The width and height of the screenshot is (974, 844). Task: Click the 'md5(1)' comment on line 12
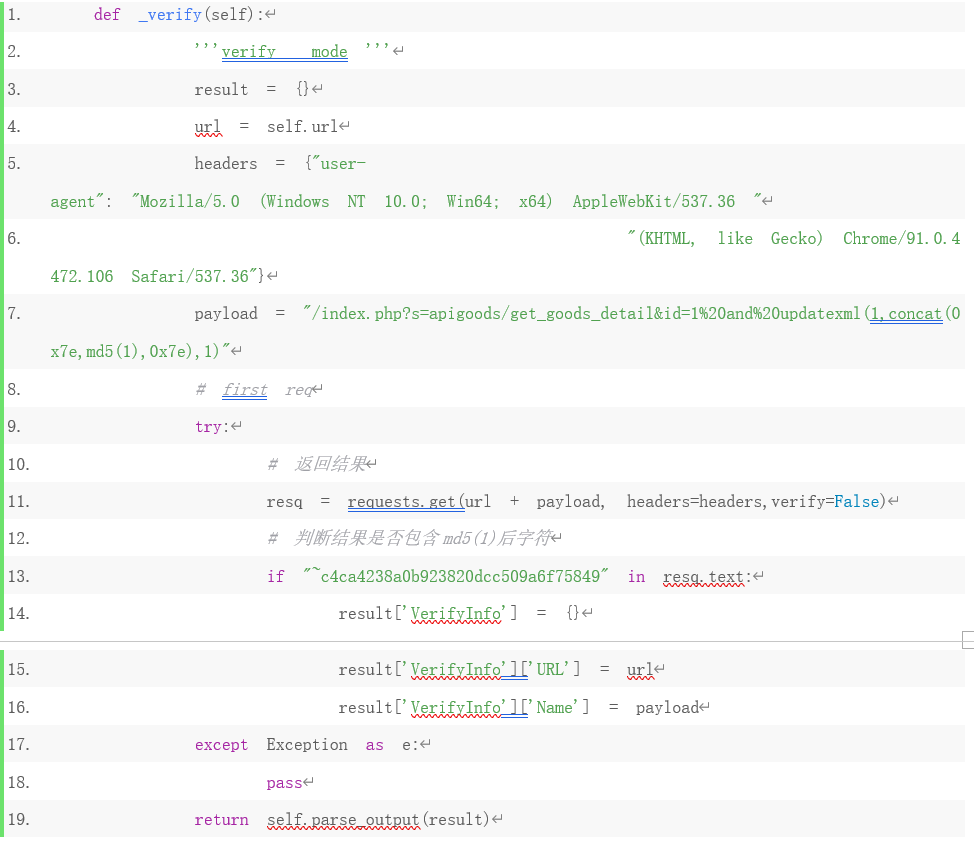point(470,538)
